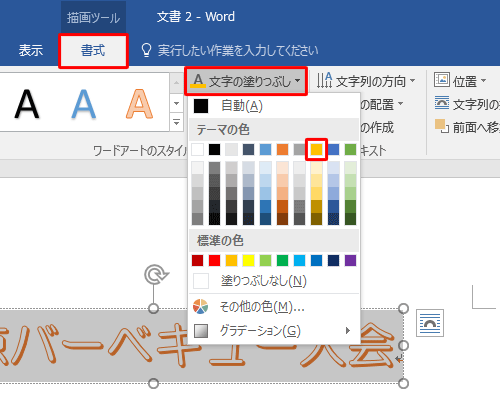Image resolution: width=500 pixels, height=395 pixels.
Task: Click the 文字列の折り返し icon in ribbon
Action: [x=442, y=103]
